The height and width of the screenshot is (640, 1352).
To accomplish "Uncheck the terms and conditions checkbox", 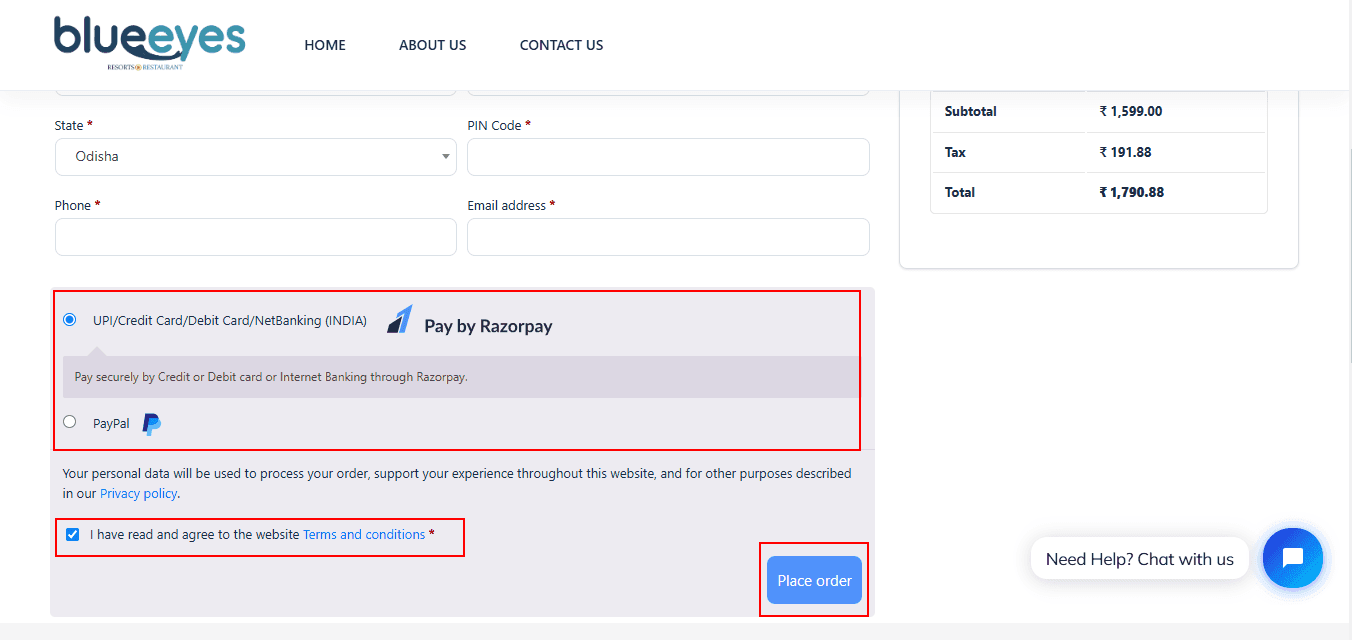I will (x=73, y=534).
